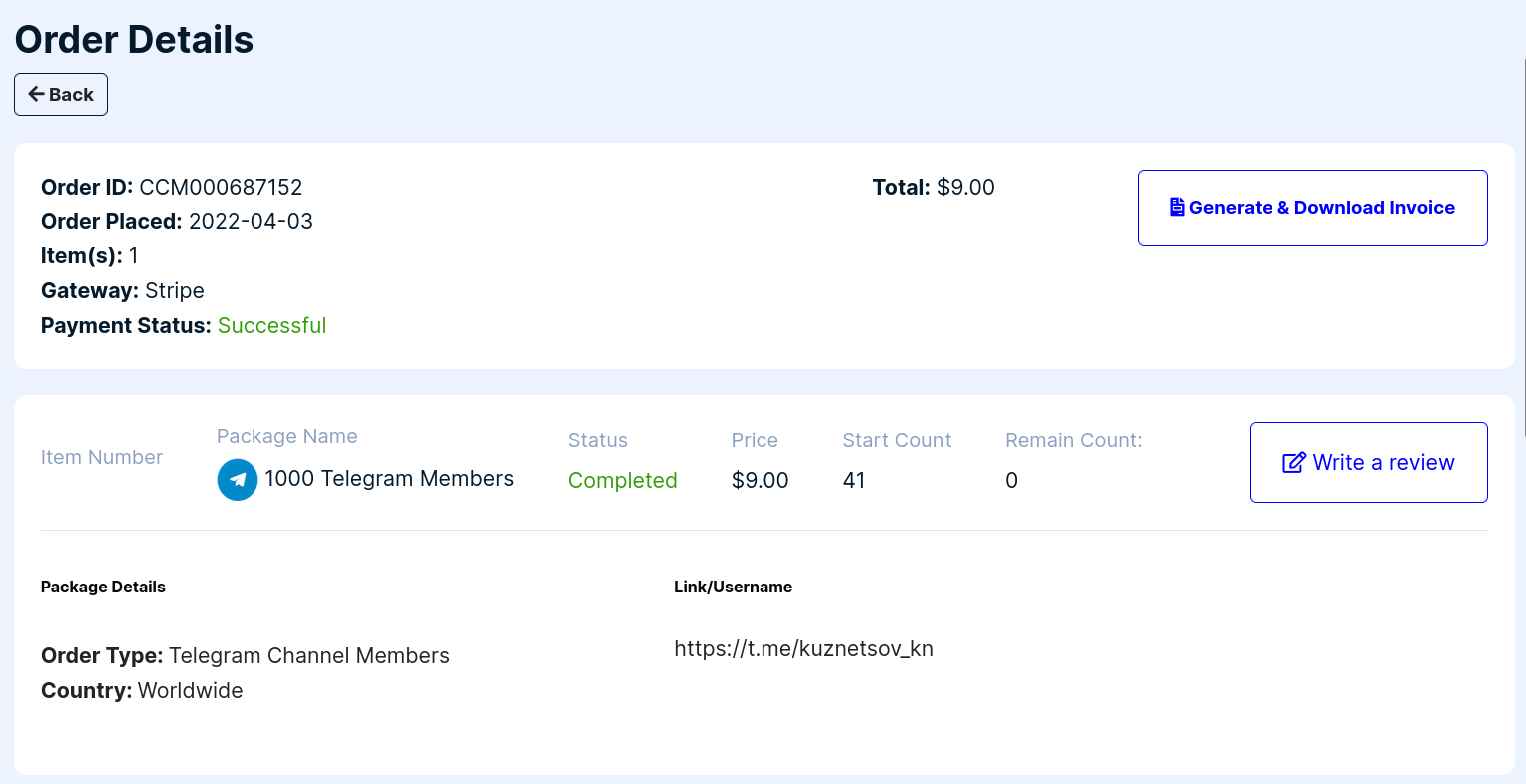Select the 1000 Telegram Members package name

pos(389,479)
